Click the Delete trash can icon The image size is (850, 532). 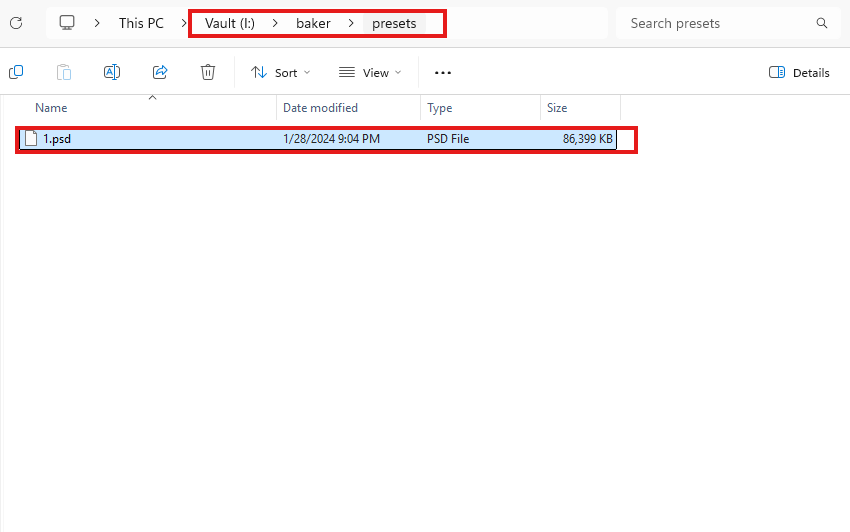pyautogui.click(x=208, y=72)
